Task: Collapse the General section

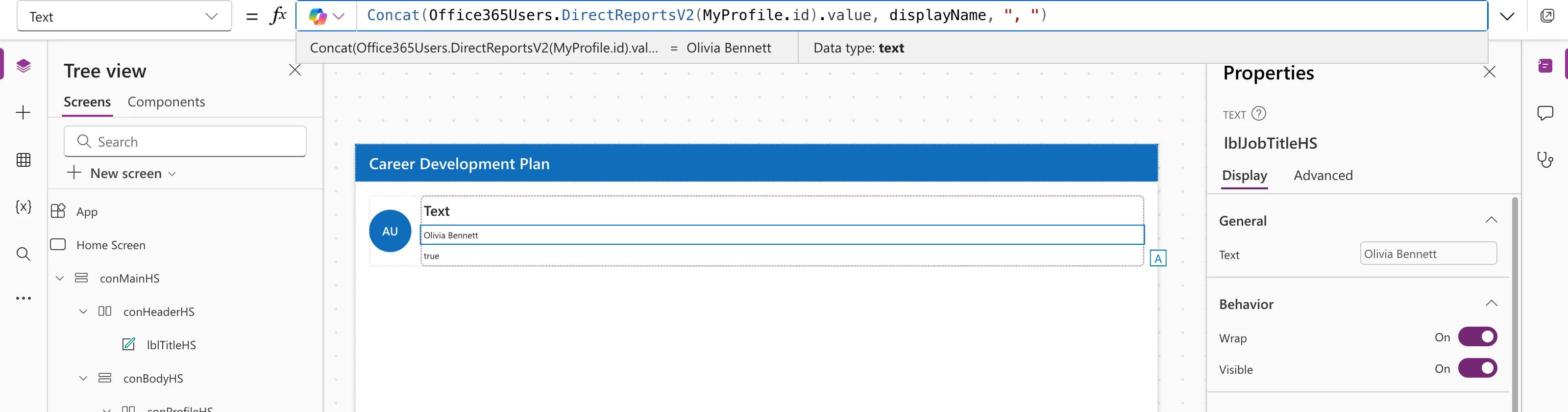Action: tap(1491, 220)
